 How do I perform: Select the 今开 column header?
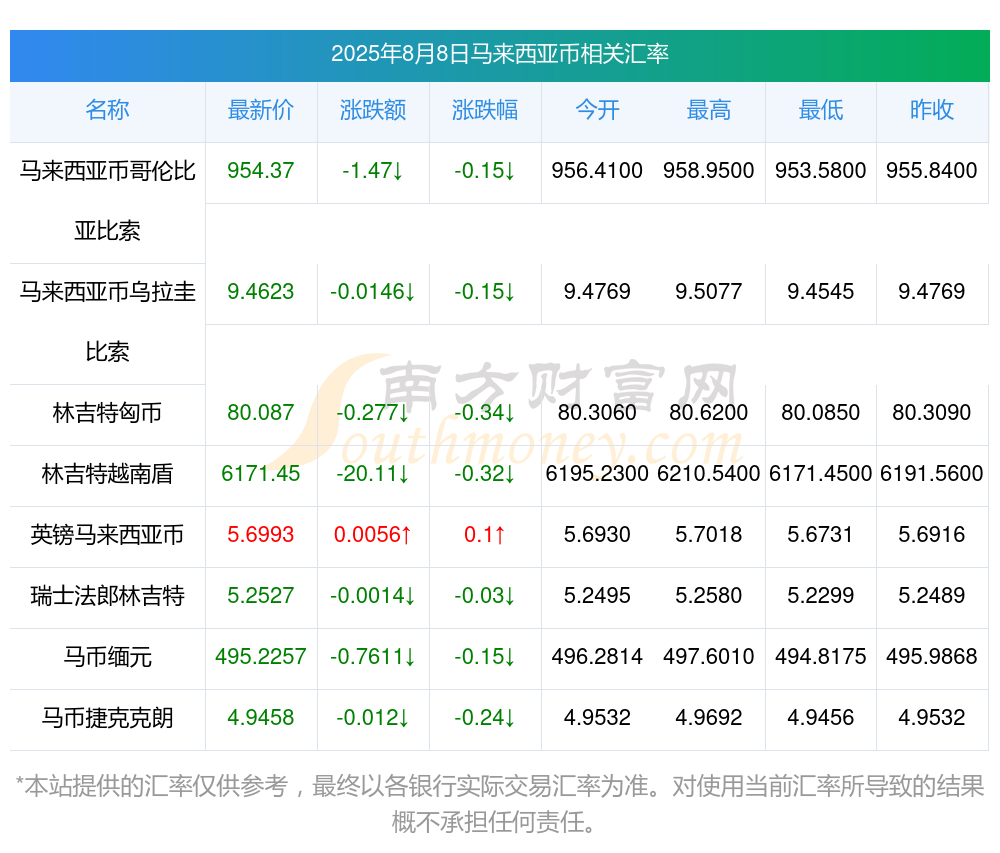pos(597,110)
